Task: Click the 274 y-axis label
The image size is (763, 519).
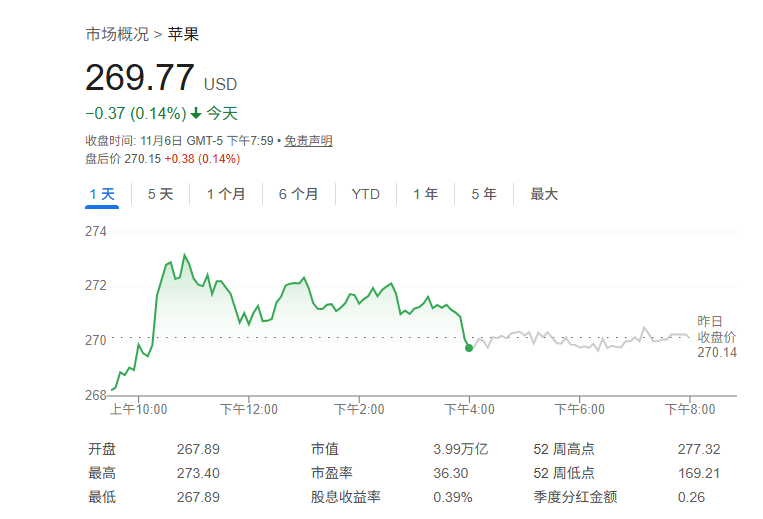Action: [x=96, y=232]
